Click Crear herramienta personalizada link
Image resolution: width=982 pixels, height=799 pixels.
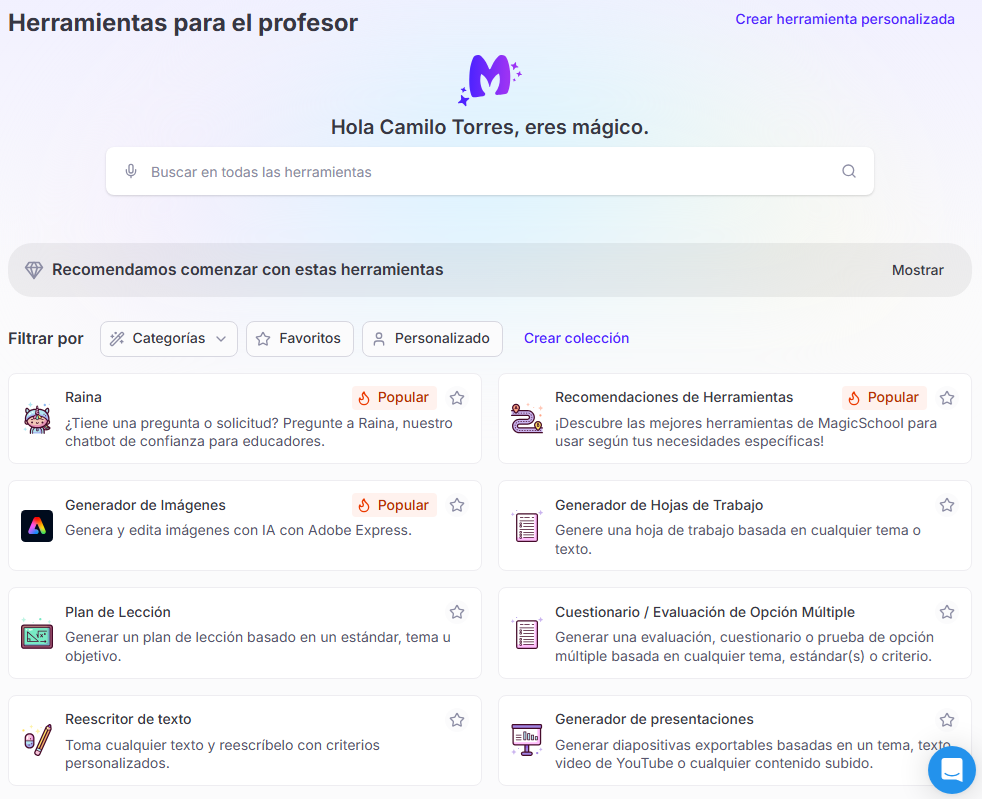[x=844, y=19]
